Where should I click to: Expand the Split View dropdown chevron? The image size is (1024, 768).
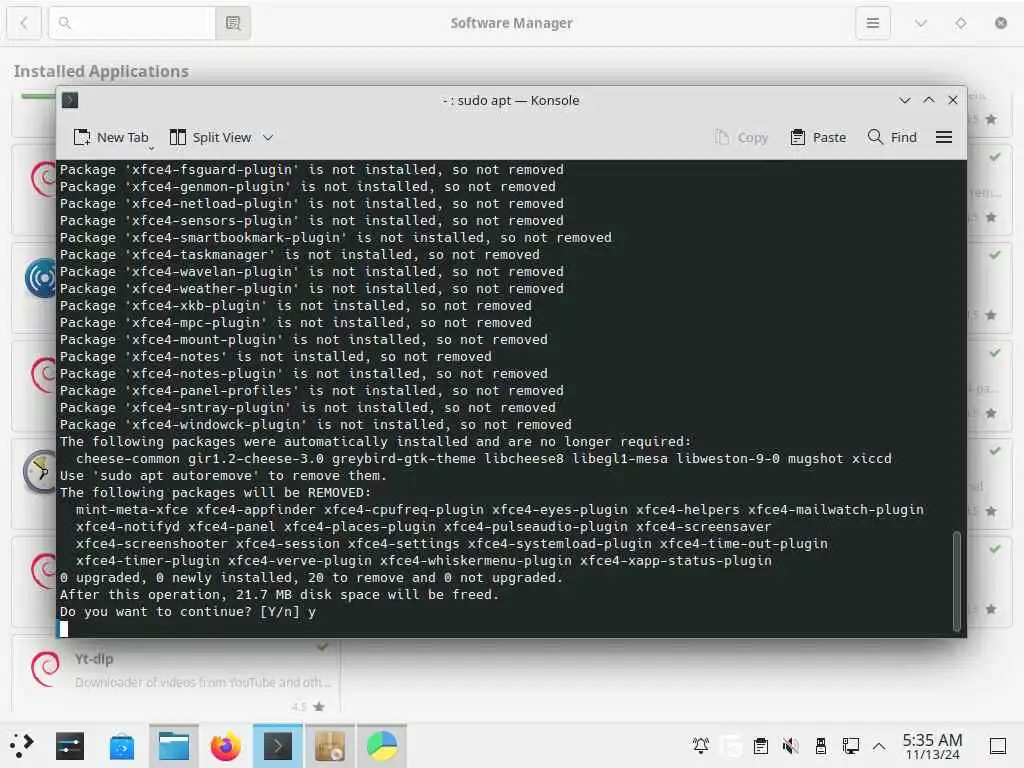(268, 138)
